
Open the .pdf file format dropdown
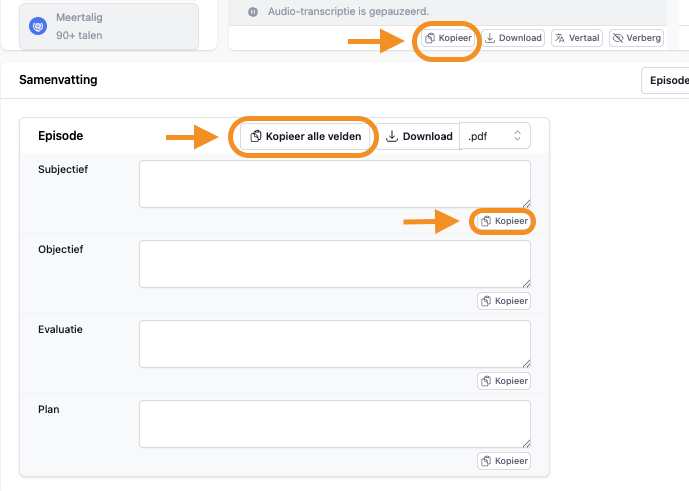click(x=495, y=136)
